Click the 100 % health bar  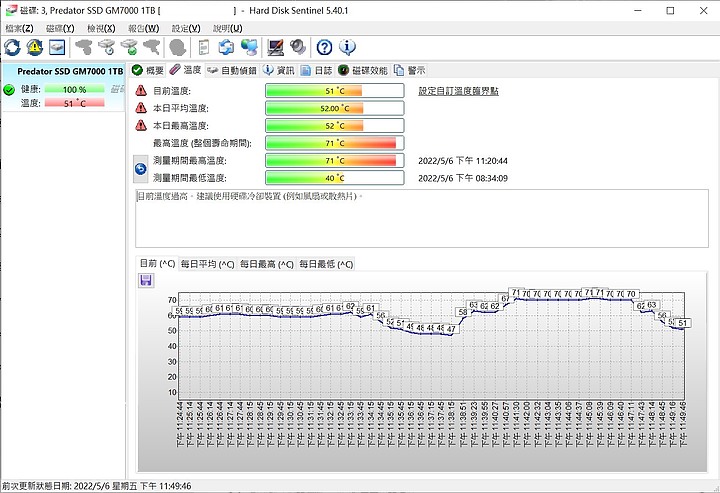coord(74,90)
